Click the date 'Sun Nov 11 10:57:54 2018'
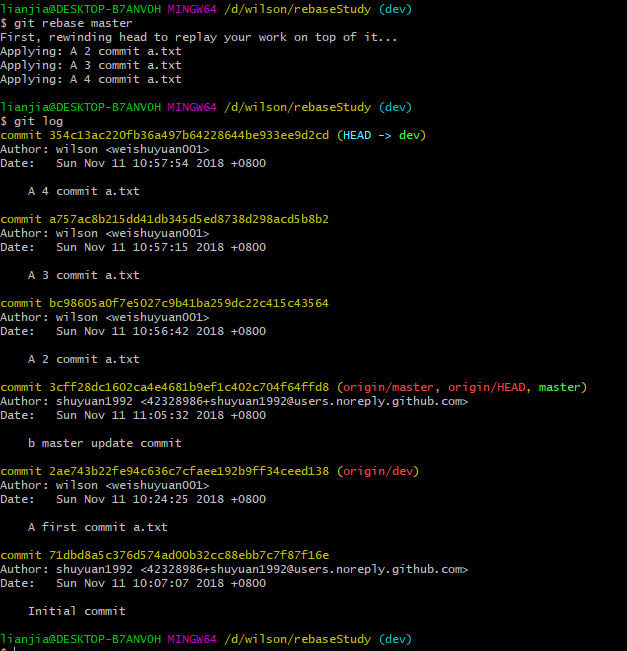The image size is (627, 651). click(140, 163)
